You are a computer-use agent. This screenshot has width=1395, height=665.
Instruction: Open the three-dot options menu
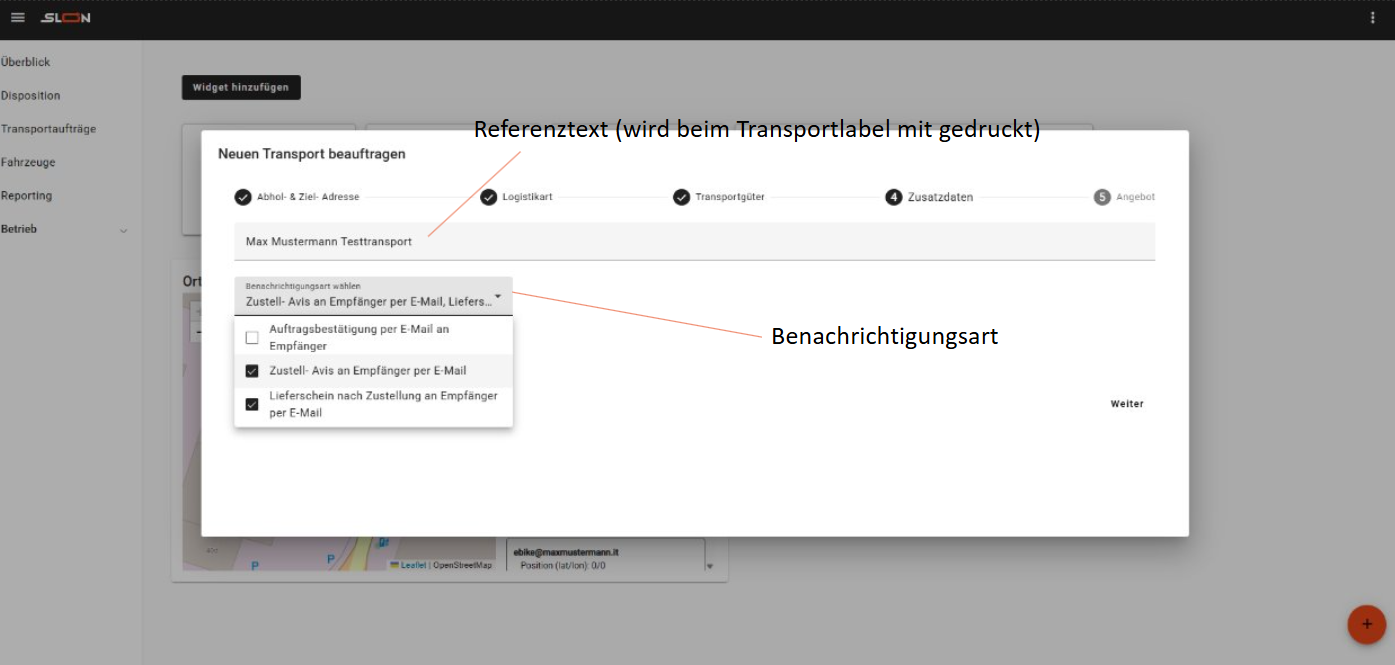[x=1372, y=18]
